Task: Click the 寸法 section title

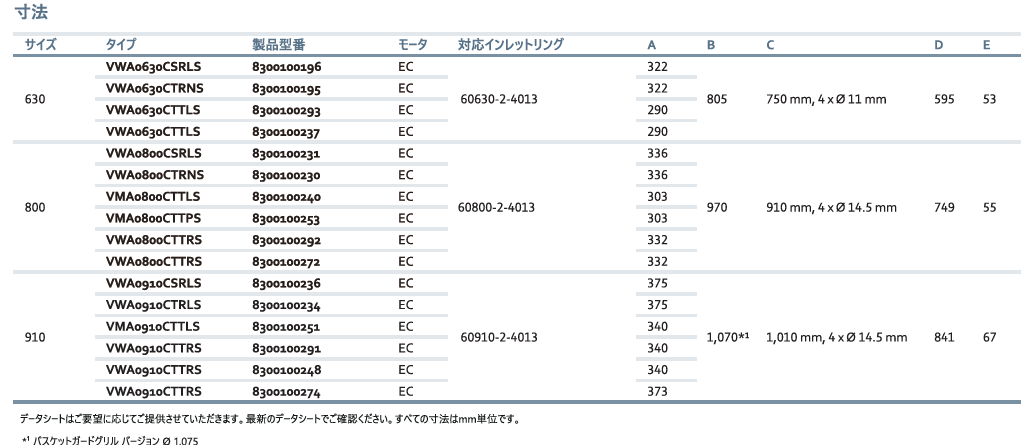Action: tap(32, 12)
